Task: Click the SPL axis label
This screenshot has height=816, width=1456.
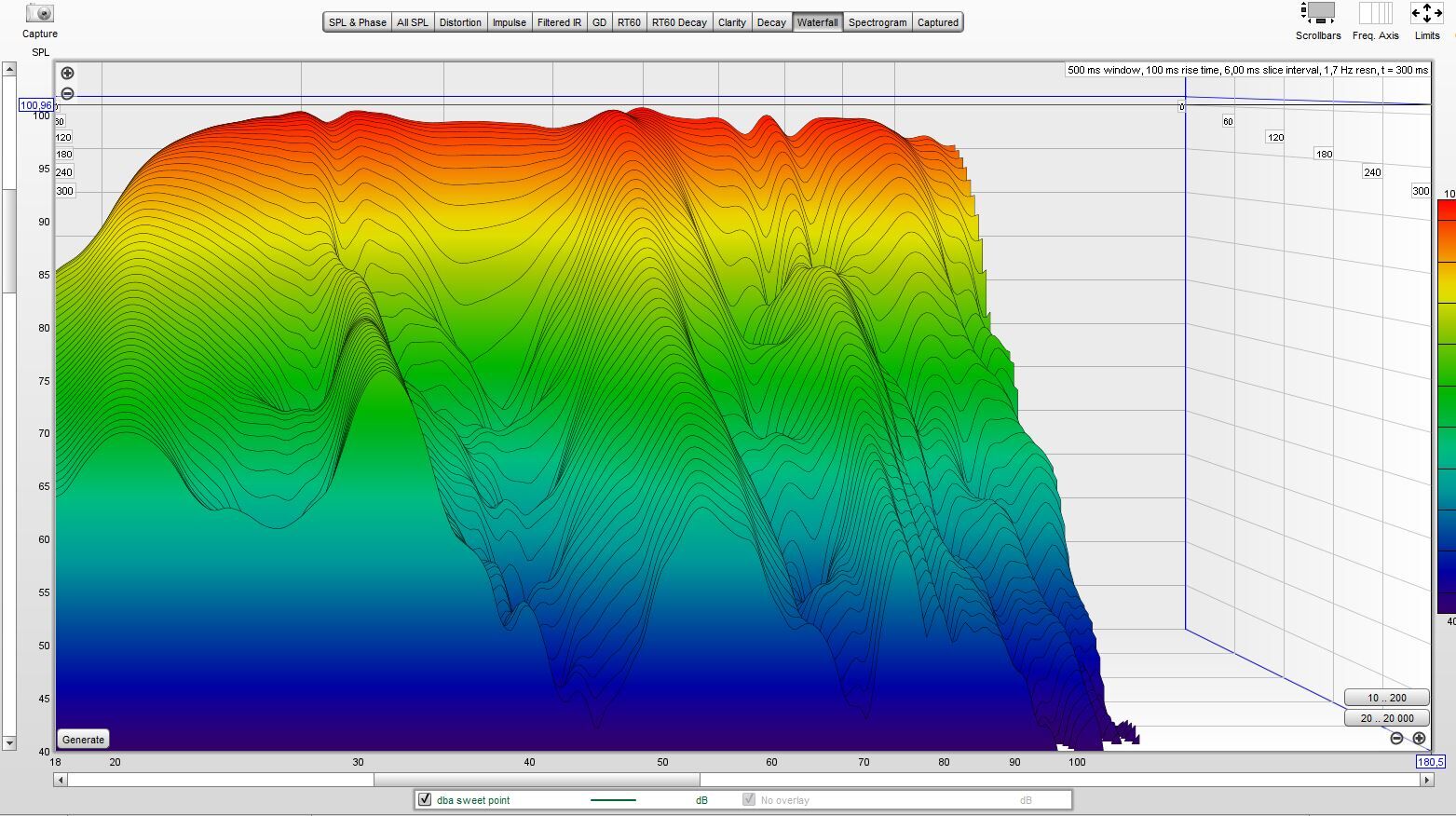Action: coord(40,52)
